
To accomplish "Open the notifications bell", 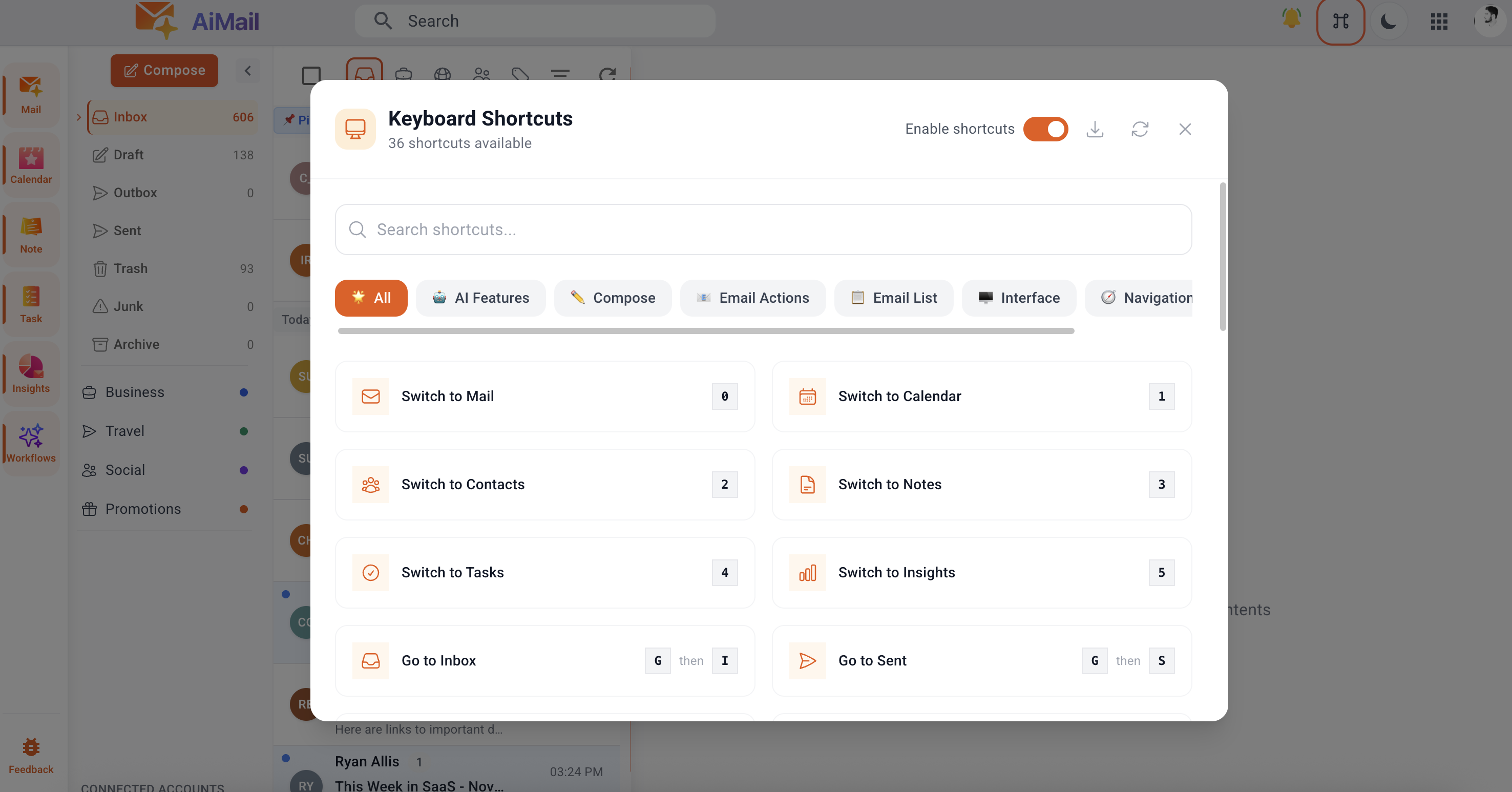I will pos(1291,19).
